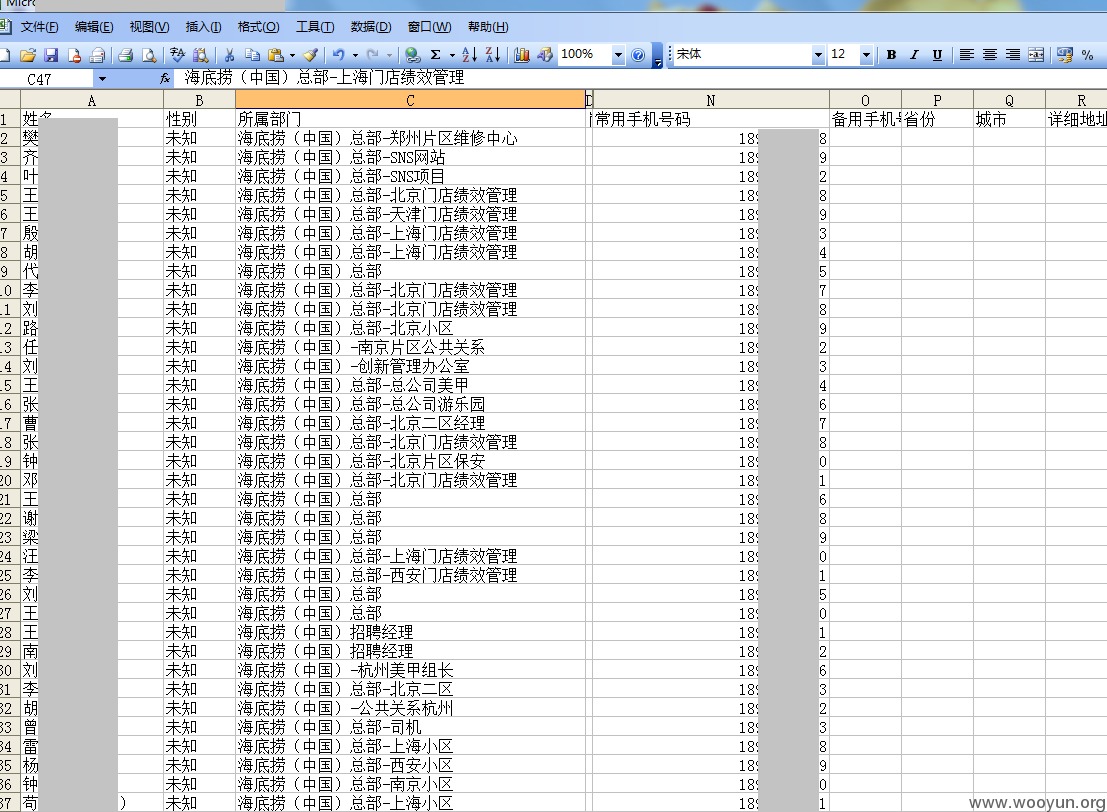Select column Q header
Screen dimensions: 1107x812
pos(1009,100)
